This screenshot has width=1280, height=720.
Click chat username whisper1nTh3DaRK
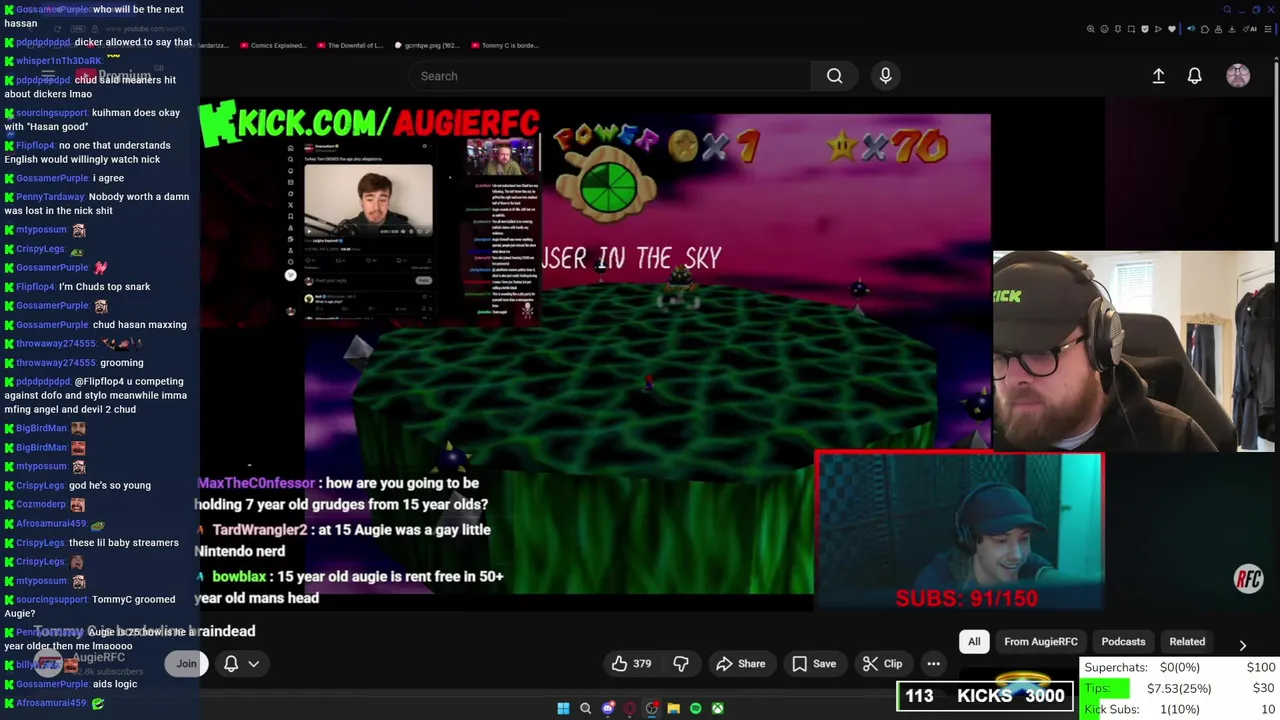(x=59, y=61)
